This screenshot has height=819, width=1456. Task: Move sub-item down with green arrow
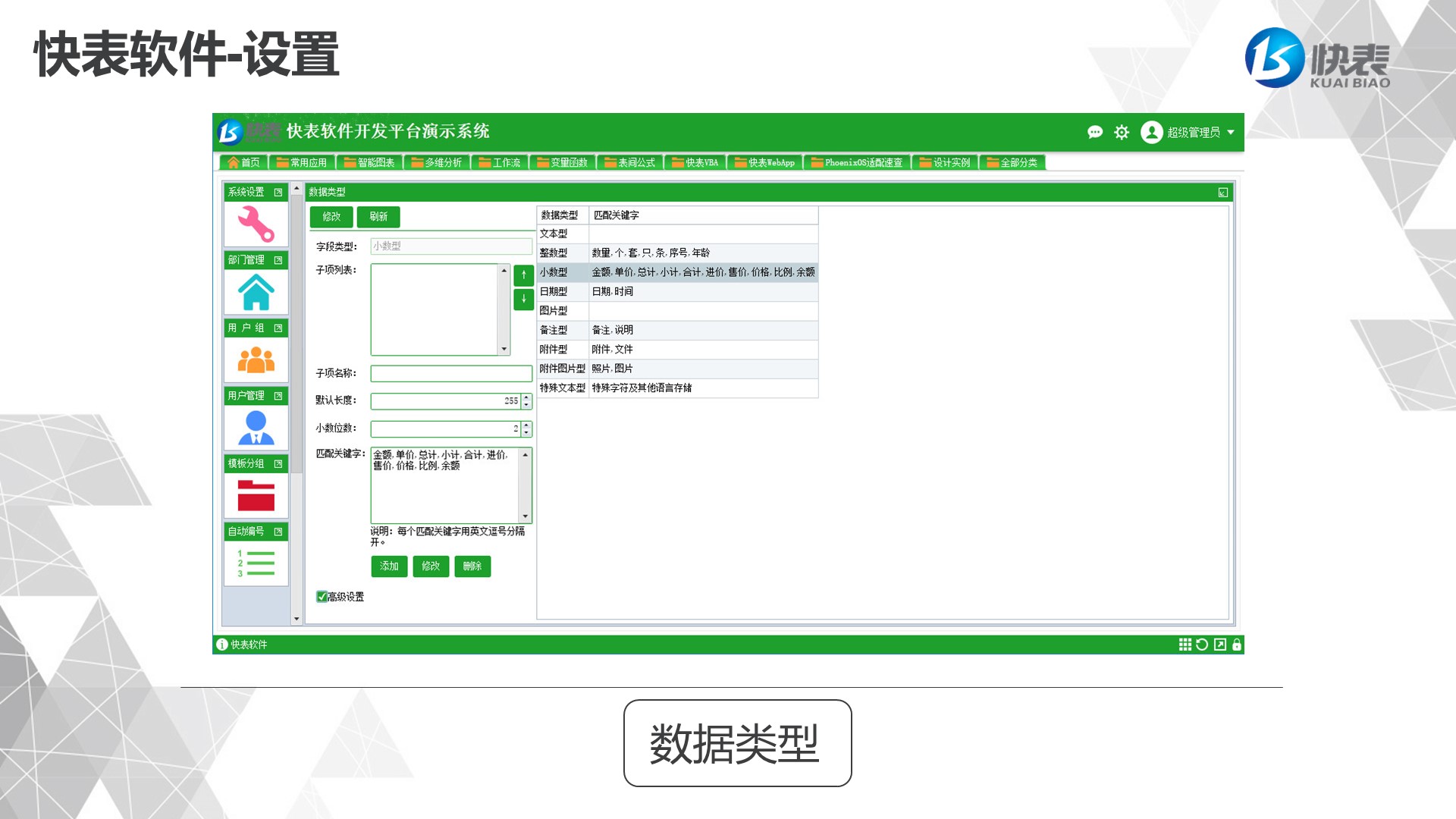click(523, 300)
